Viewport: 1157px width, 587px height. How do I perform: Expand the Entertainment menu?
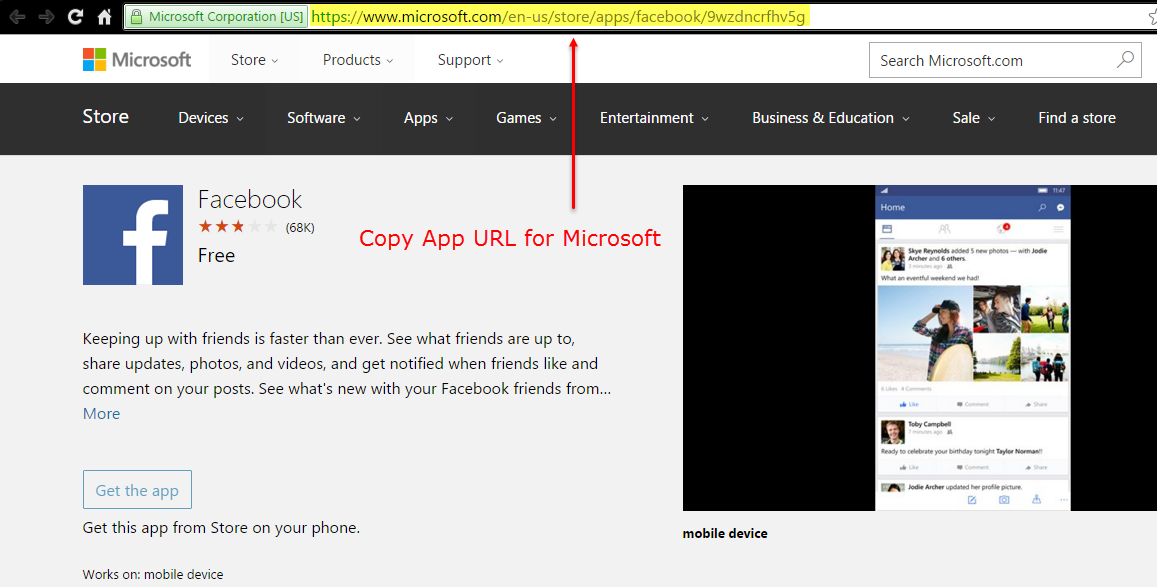pyautogui.click(x=654, y=118)
